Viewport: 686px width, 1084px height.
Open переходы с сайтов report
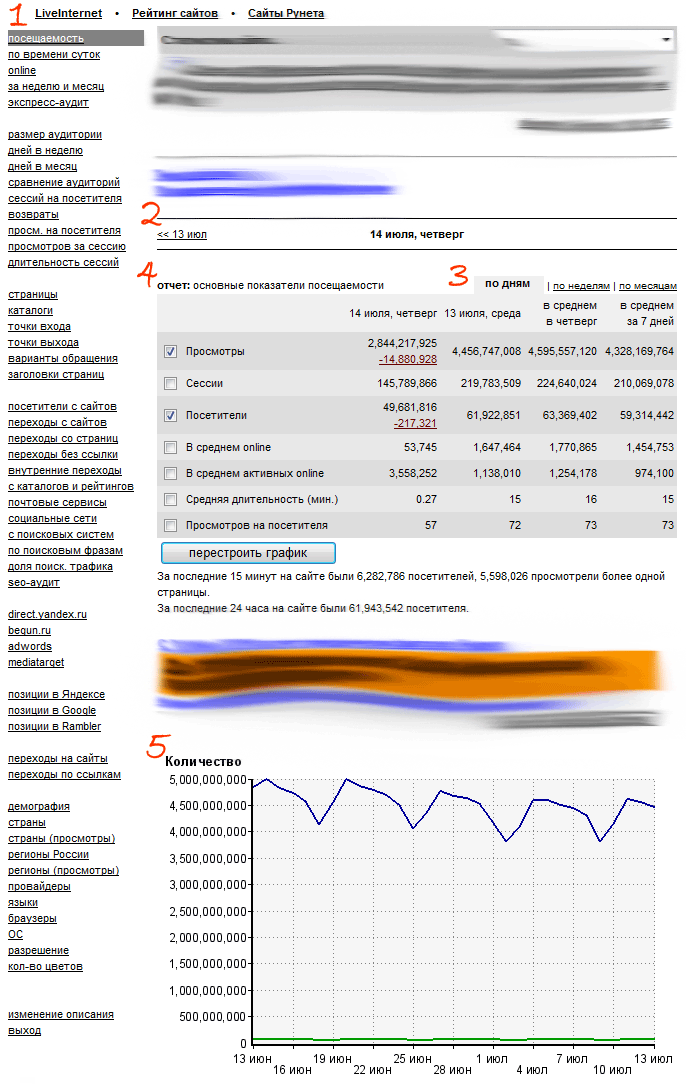(x=57, y=422)
